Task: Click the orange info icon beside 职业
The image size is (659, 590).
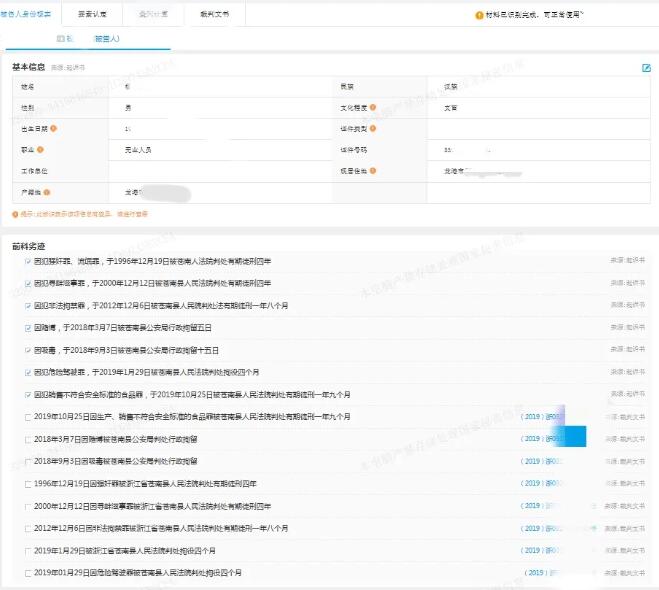Action: pos(39,149)
